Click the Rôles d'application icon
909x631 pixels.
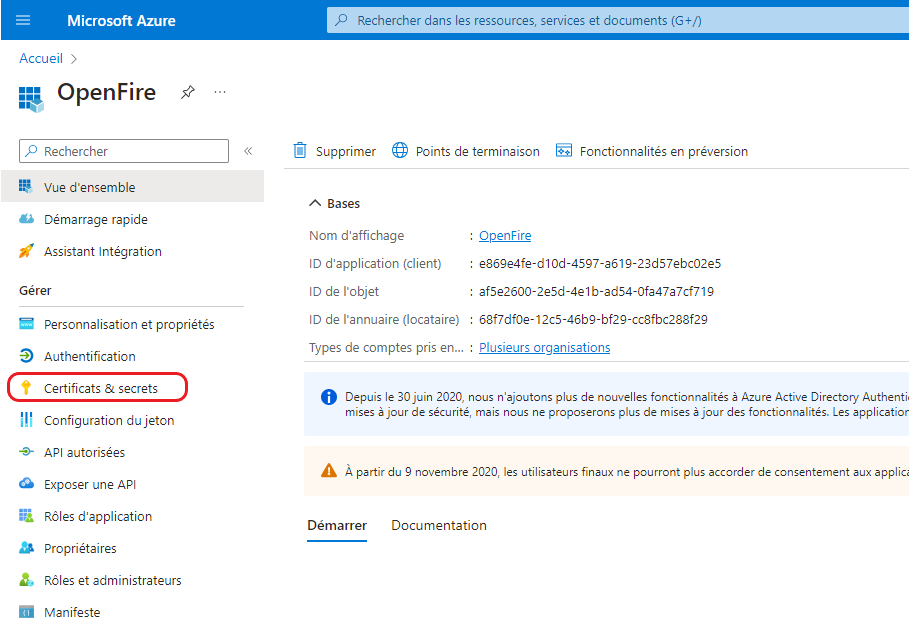pyautogui.click(x=26, y=516)
